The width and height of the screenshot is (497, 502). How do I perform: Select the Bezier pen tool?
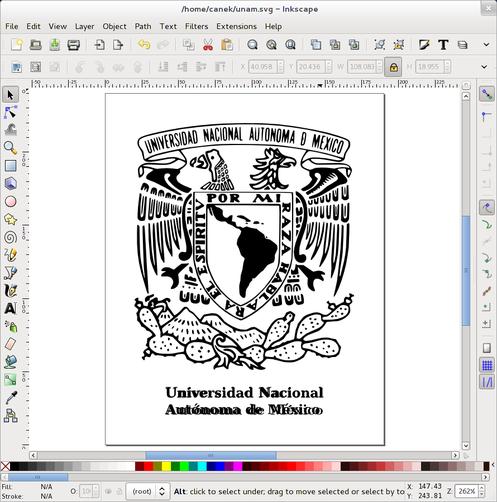[x=10, y=273]
